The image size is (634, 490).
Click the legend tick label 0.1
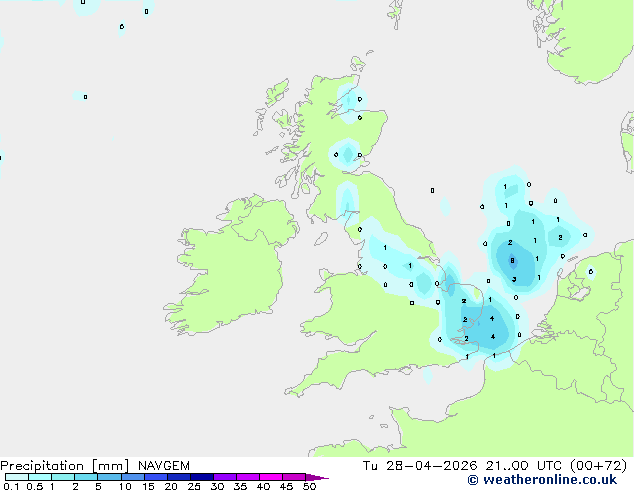[10, 487]
